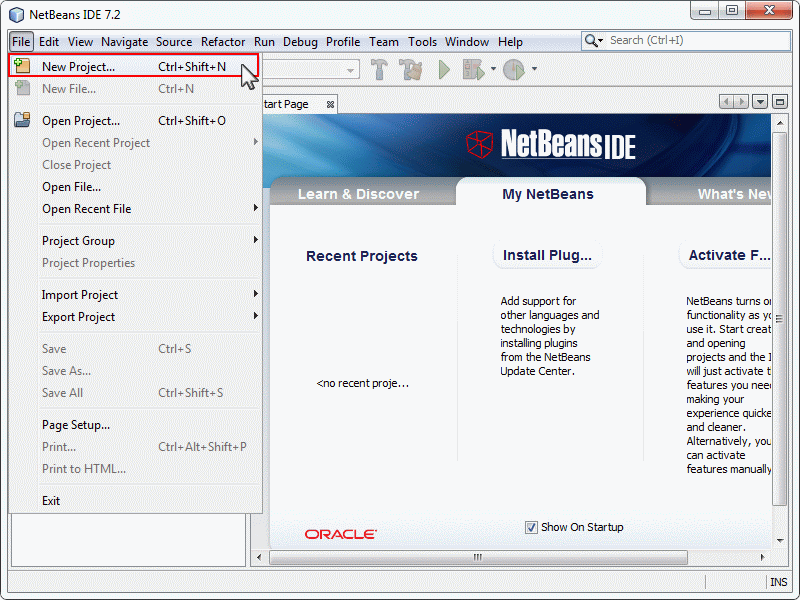The width and height of the screenshot is (800, 600).
Task: Click the Open Project folder icon in menu
Action: coord(22,118)
